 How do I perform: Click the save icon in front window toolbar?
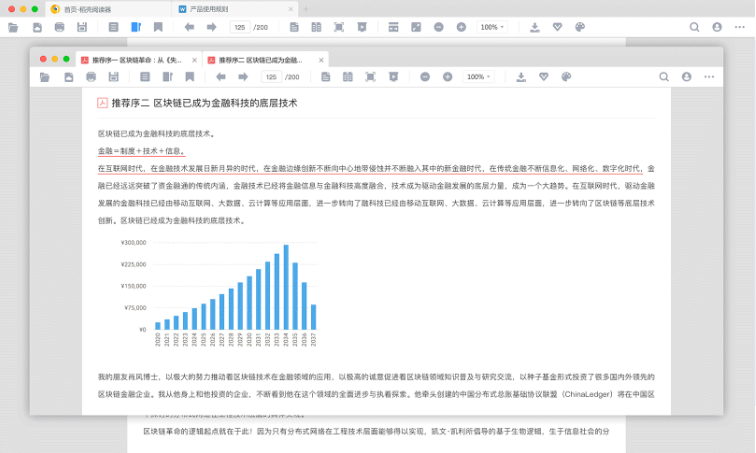pos(112,77)
